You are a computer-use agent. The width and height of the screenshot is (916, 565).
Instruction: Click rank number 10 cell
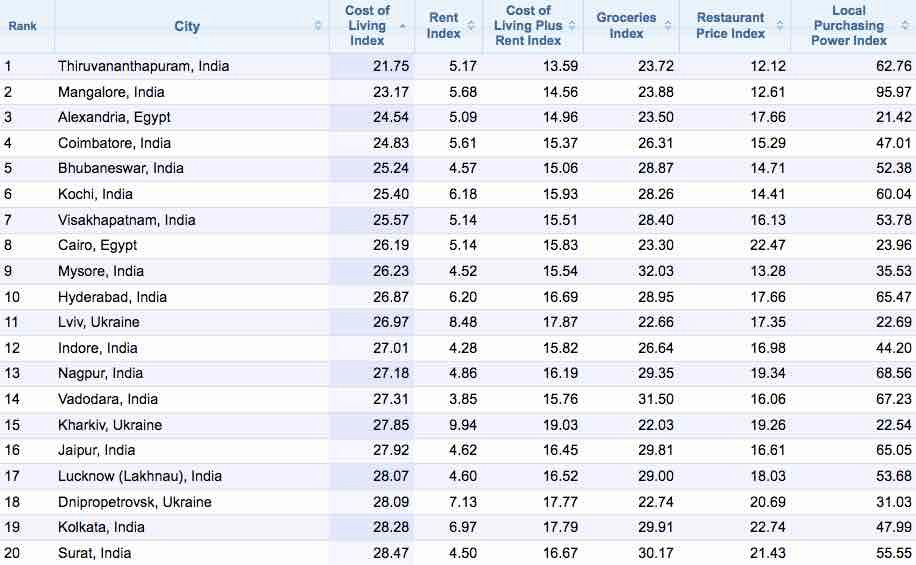[x=12, y=297]
